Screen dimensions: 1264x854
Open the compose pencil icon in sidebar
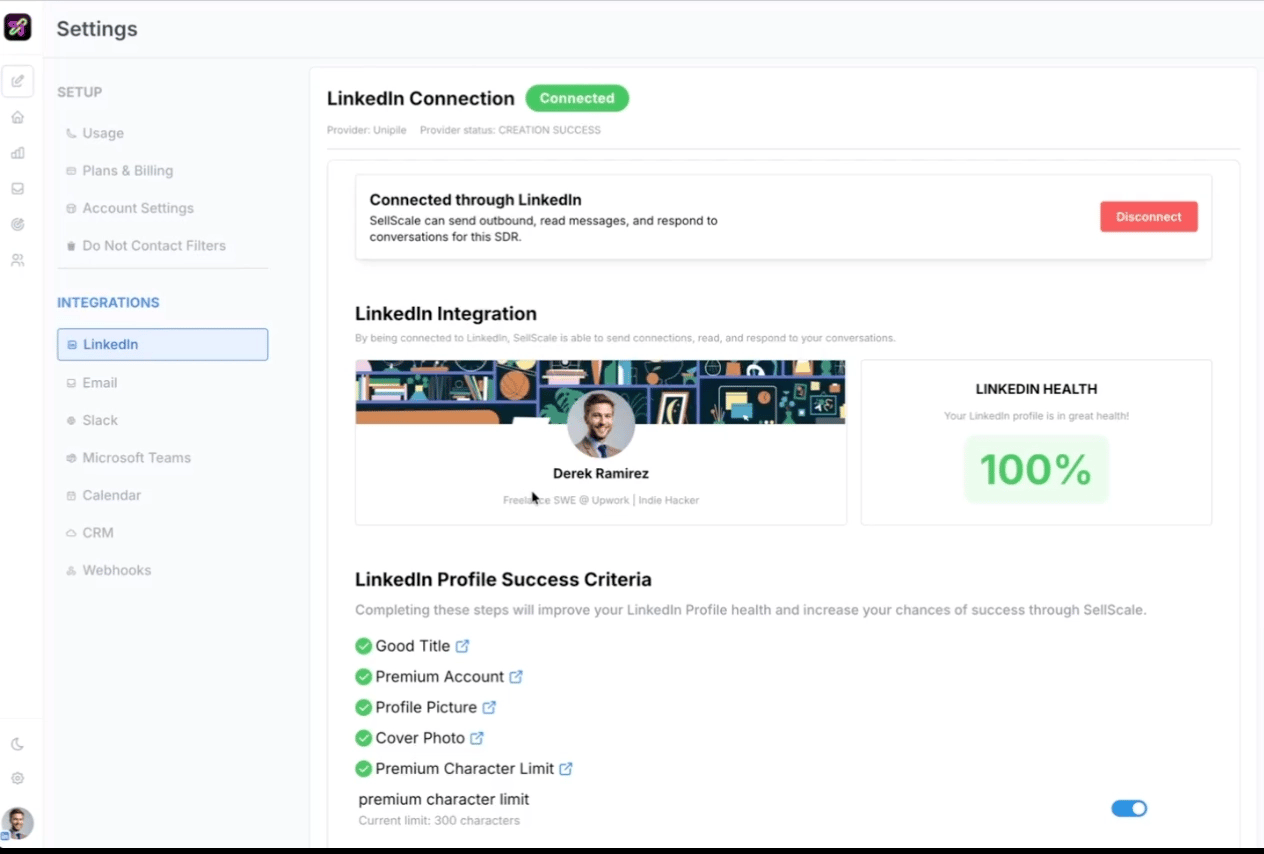18,81
